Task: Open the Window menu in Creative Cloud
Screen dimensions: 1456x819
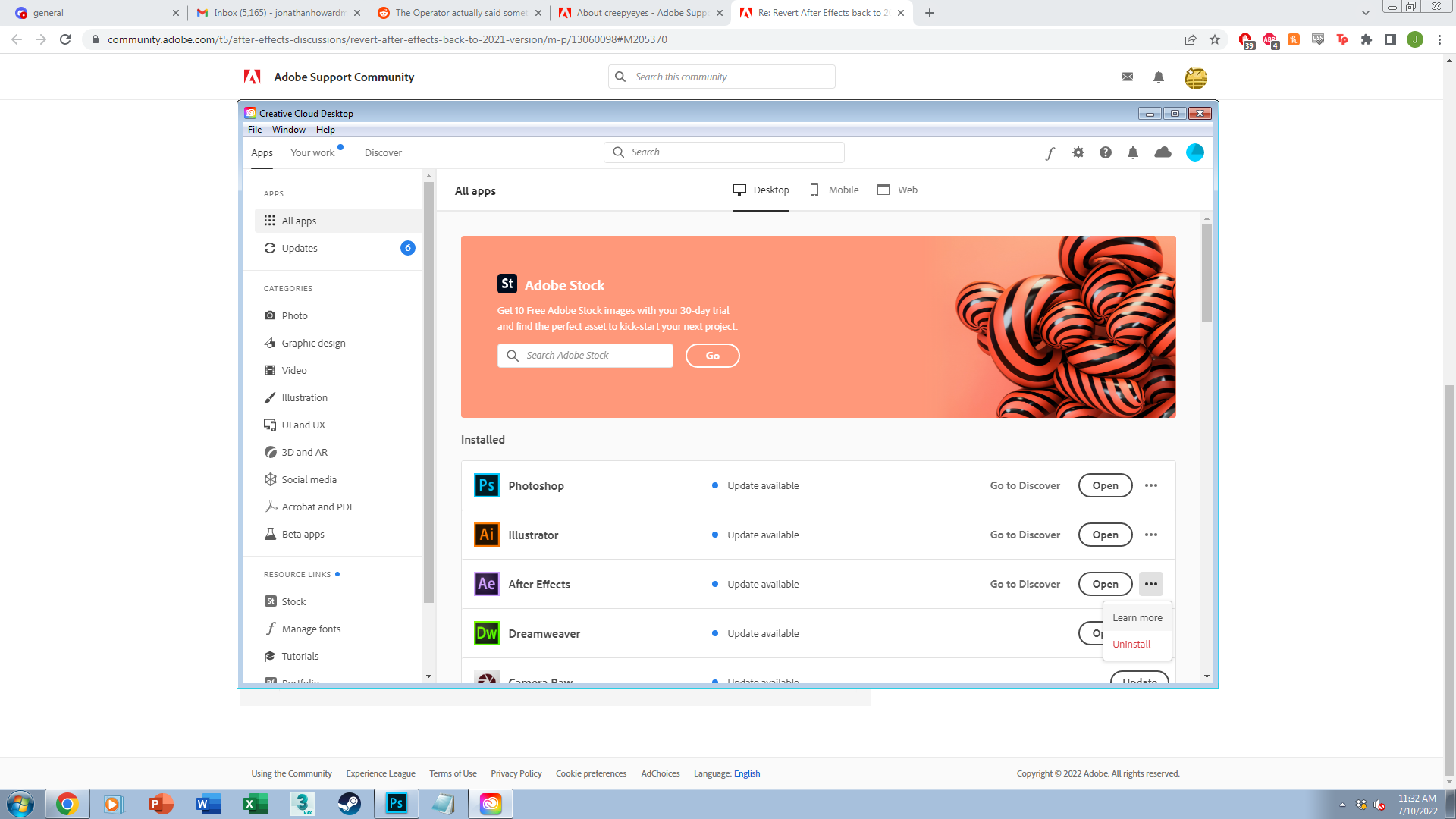Action: 288,129
